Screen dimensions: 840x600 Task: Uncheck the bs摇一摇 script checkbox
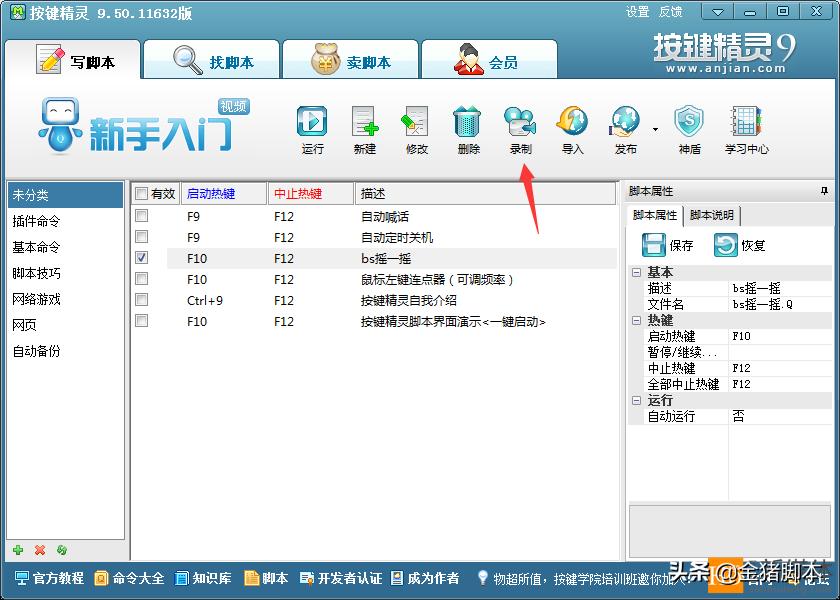point(141,259)
